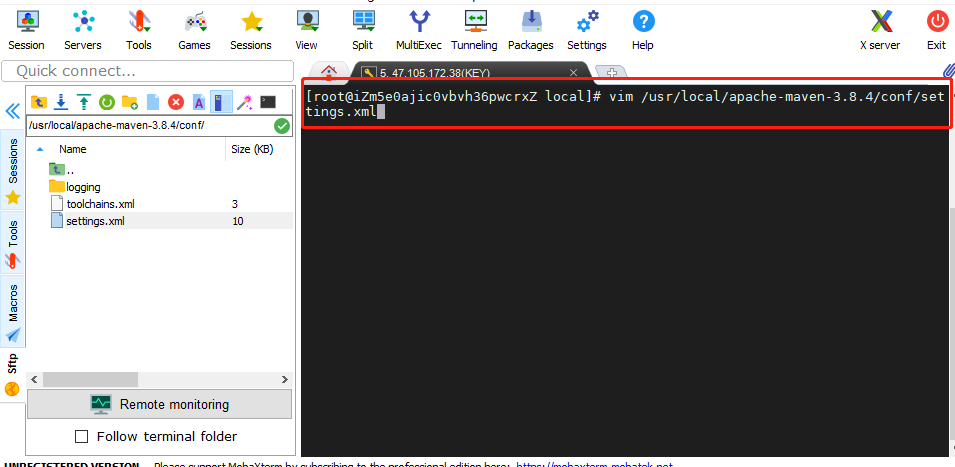The width and height of the screenshot is (955, 467).
Task: Open the View toolbar icon
Action: coord(306,30)
